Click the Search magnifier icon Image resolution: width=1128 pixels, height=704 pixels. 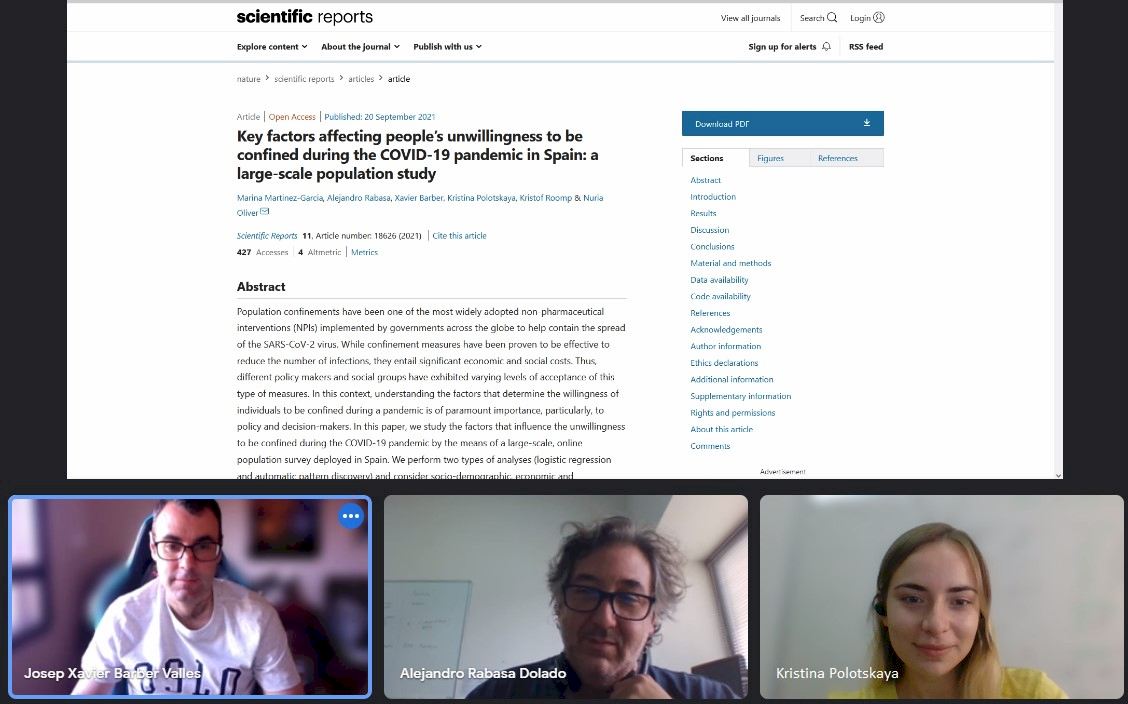pyautogui.click(x=832, y=17)
